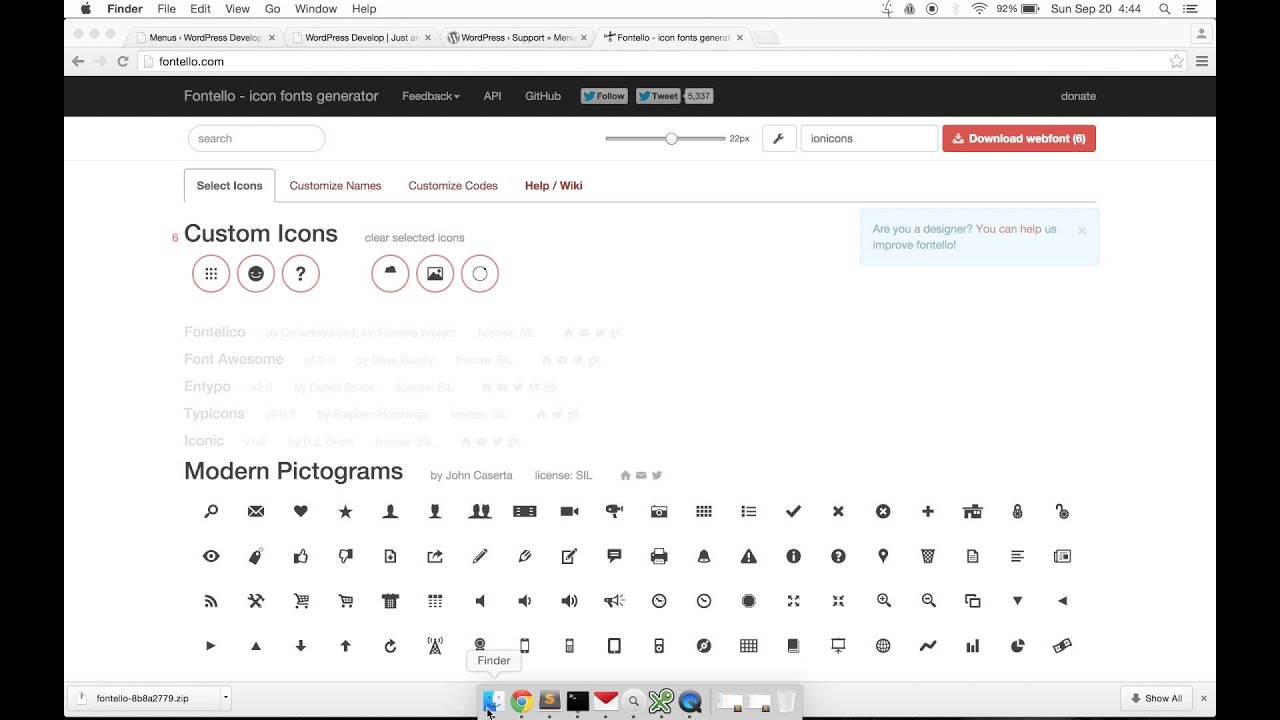This screenshot has width=1280, height=720.
Task: Select the question mark custom icon
Action: (x=301, y=273)
